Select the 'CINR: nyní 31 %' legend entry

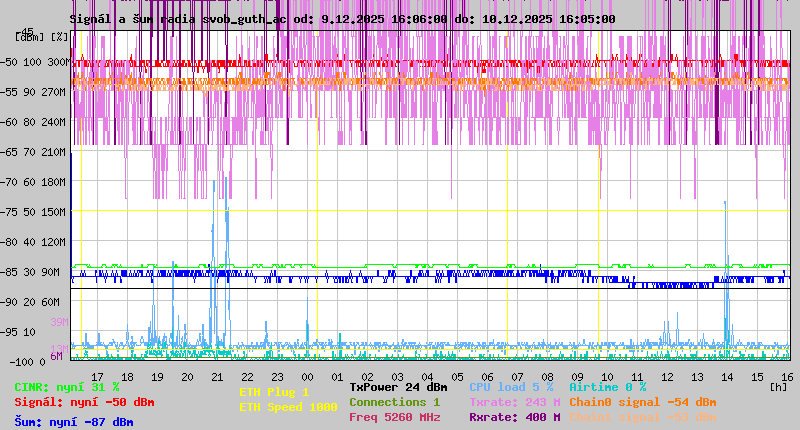tap(66, 388)
